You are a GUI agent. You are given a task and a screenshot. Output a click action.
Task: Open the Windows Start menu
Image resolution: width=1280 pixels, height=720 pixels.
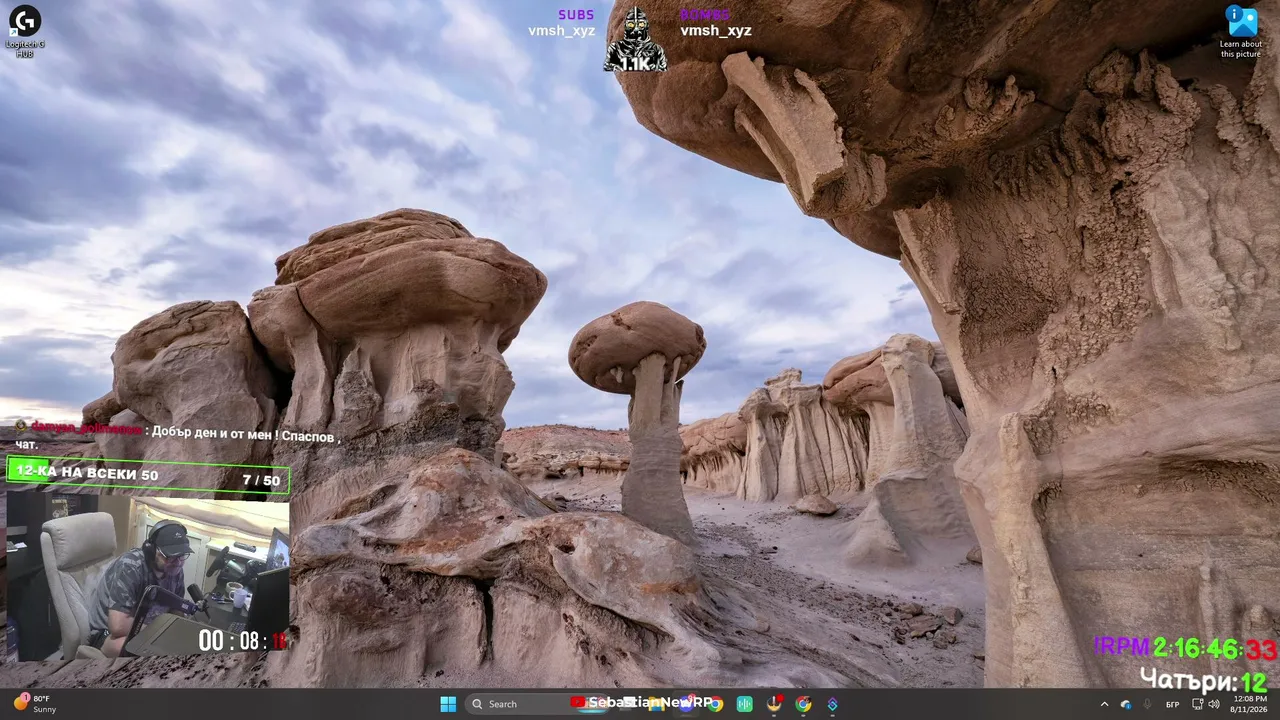click(448, 704)
